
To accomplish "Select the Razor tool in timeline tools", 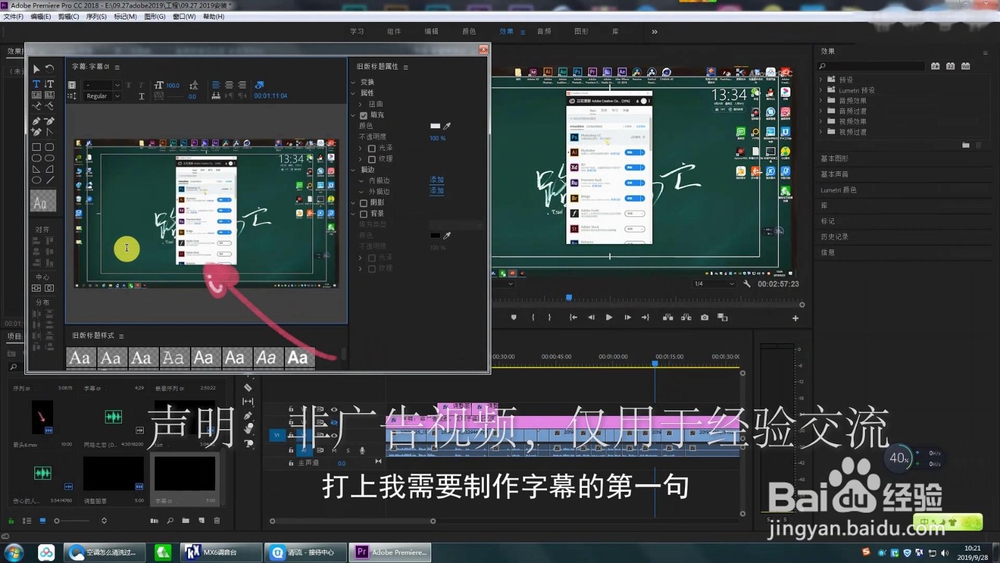I will pos(248,388).
